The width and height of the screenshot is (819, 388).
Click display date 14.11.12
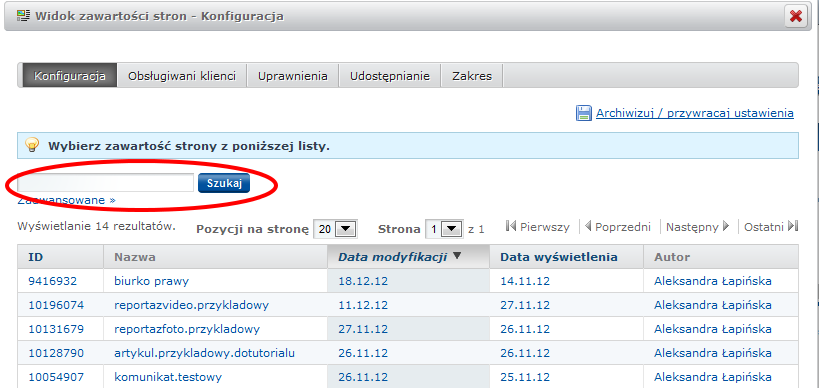point(525,281)
